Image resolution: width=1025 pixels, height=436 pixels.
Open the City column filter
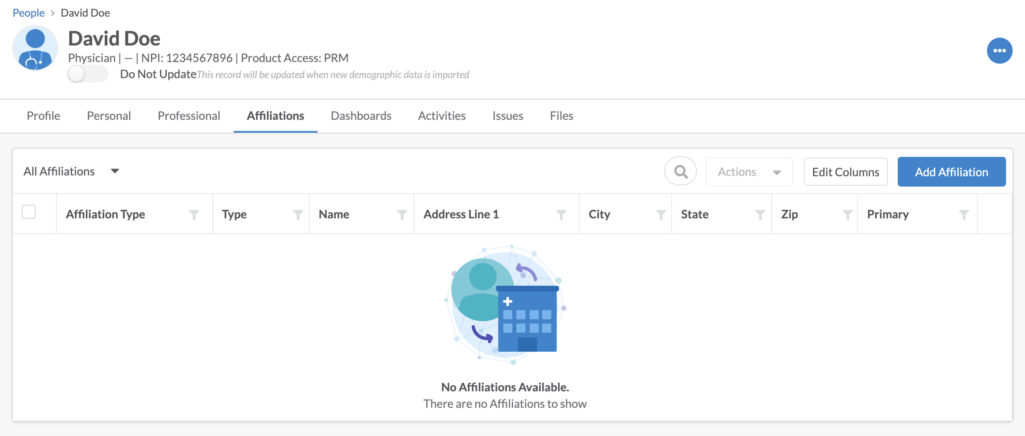pos(660,215)
